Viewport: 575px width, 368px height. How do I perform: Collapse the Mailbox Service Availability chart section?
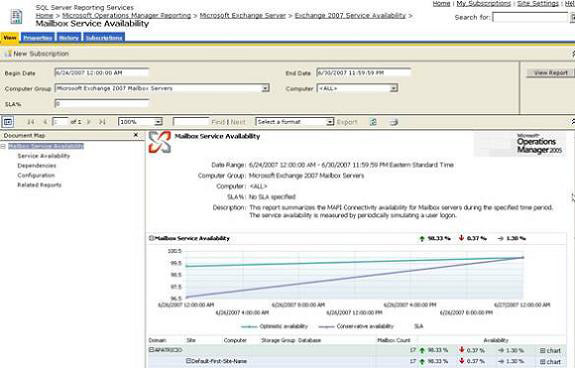pos(151,238)
